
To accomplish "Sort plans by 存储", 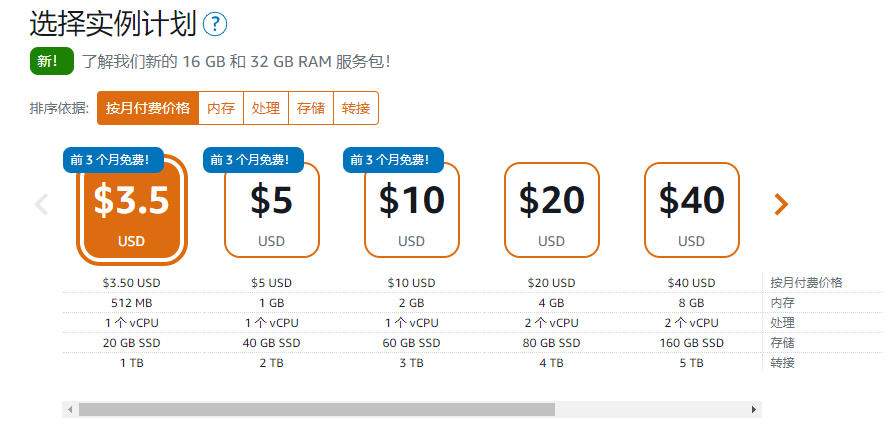I will click(311, 108).
